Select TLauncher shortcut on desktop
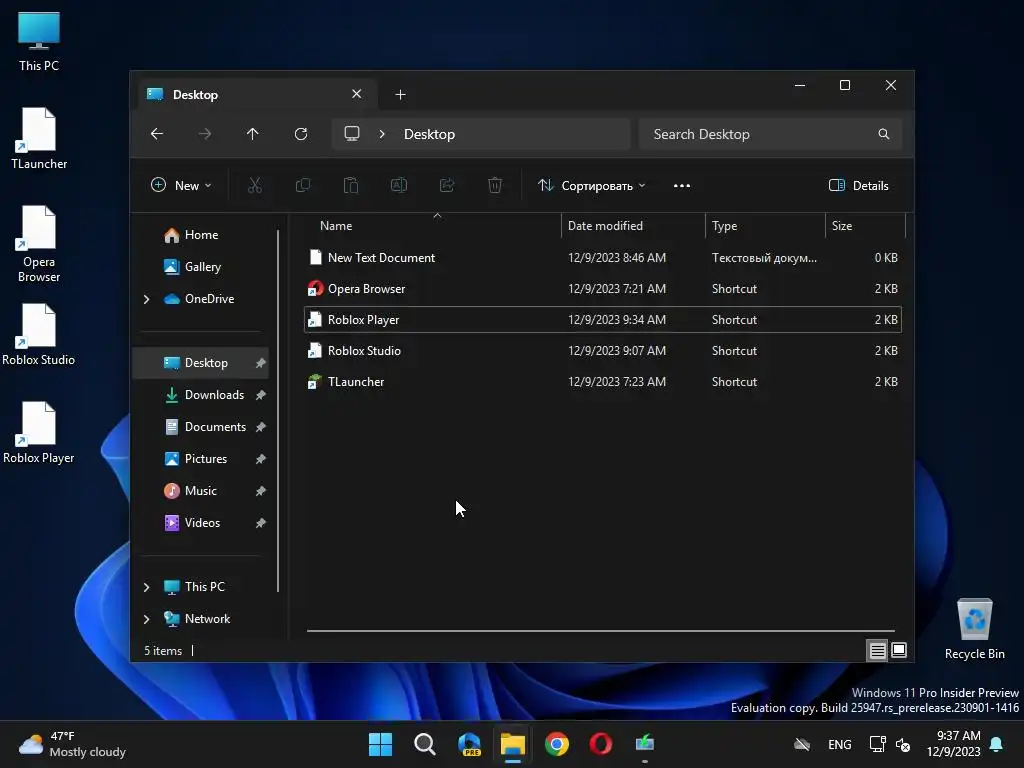Image resolution: width=1024 pixels, height=768 pixels. click(39, 139)
